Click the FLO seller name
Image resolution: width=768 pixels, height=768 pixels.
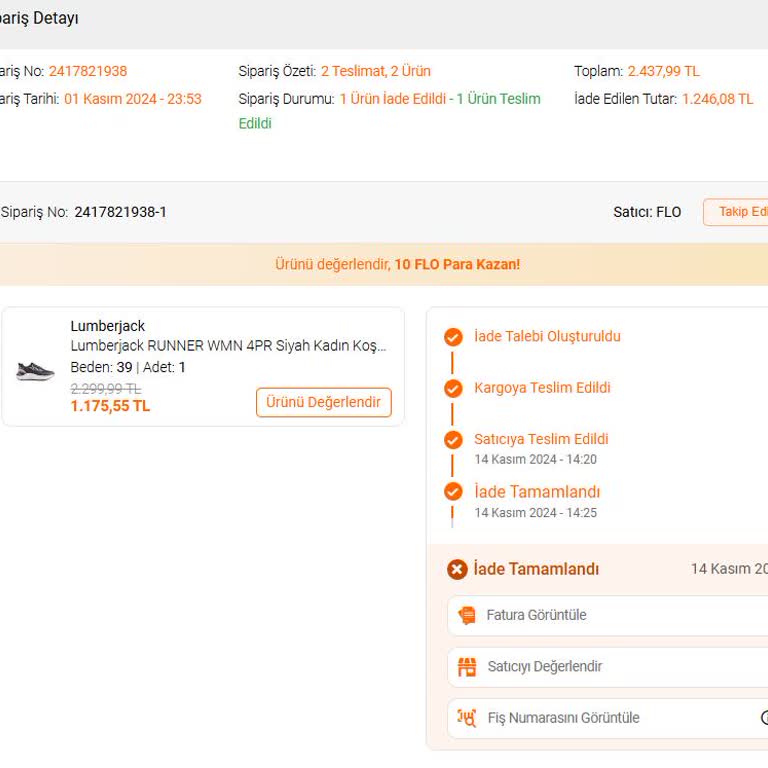[x=668, y=212]
